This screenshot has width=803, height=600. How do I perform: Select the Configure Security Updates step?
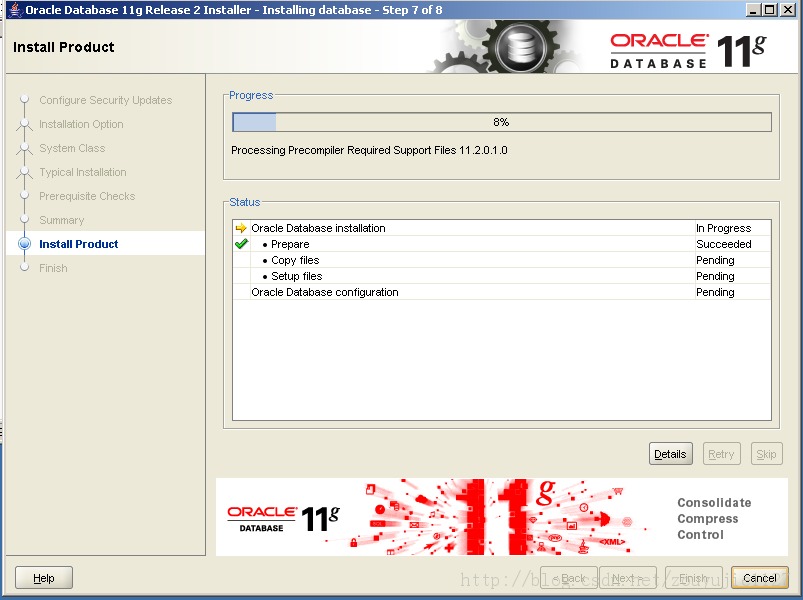[105, 100]
